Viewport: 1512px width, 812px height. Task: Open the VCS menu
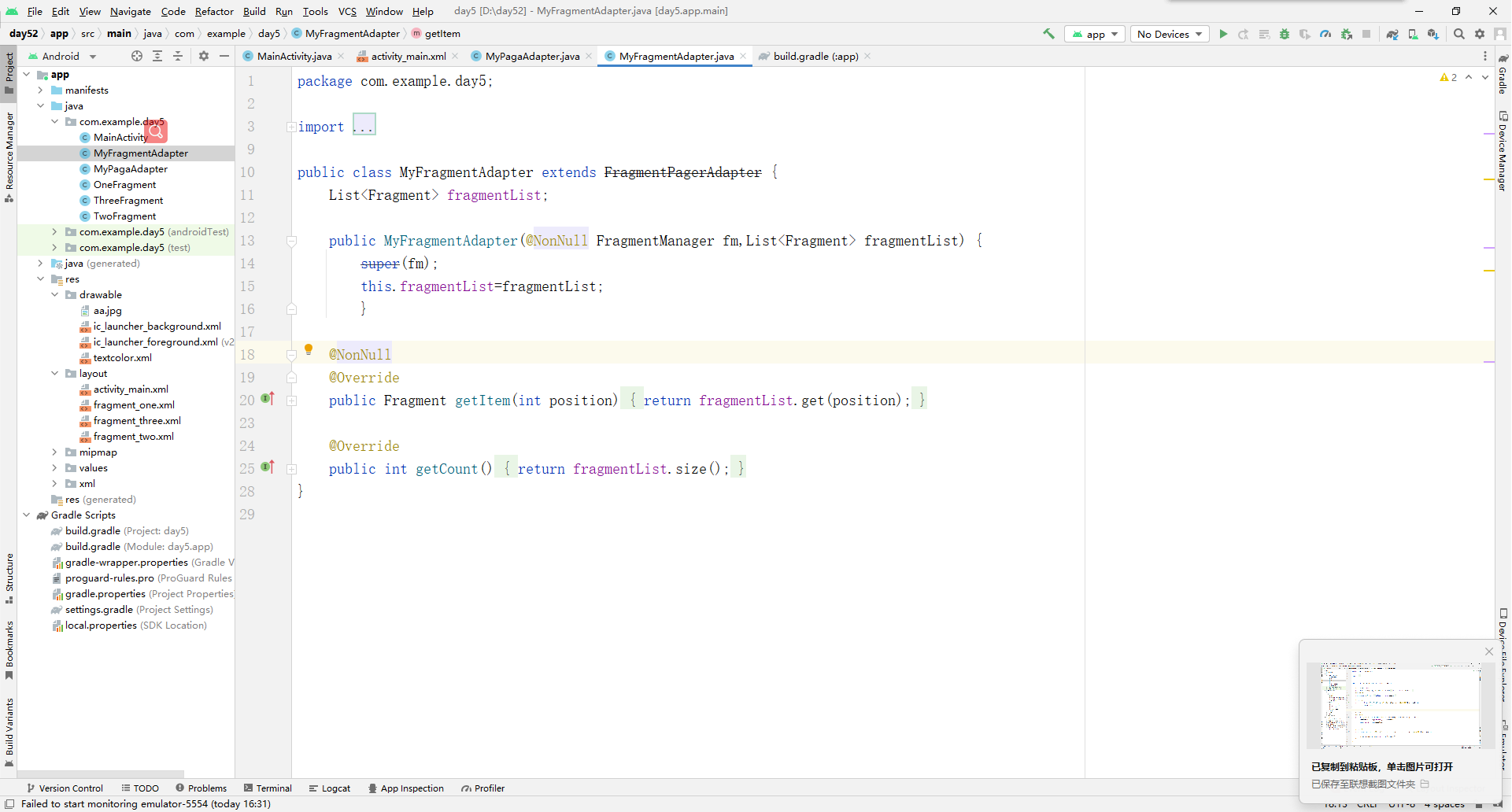(347, 11)
